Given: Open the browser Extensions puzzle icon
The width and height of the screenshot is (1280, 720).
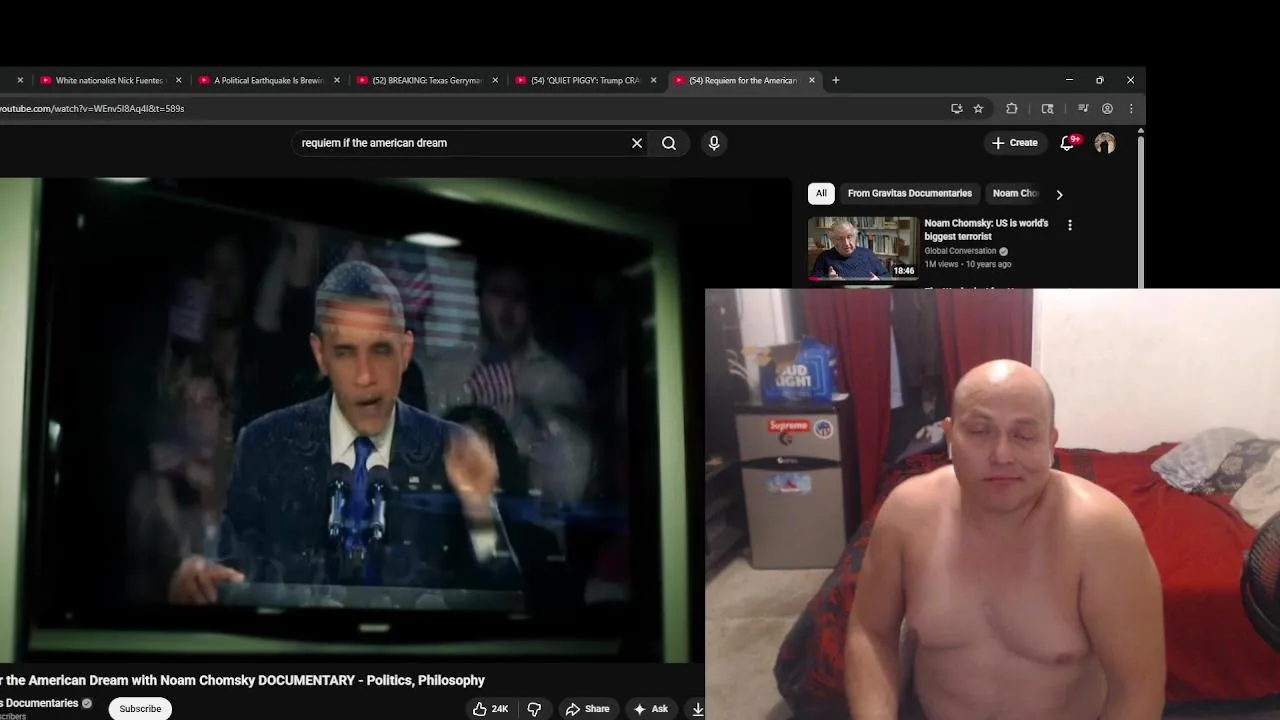Looking at the screenshot, I should tap(1012, 108).
